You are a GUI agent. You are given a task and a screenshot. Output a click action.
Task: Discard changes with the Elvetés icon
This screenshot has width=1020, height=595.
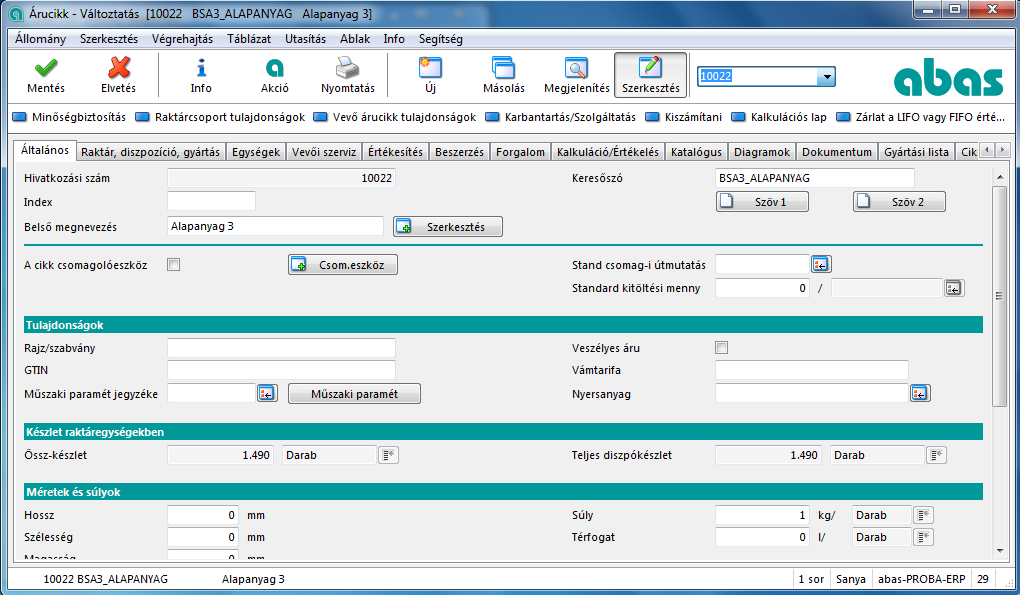[118, 75]
